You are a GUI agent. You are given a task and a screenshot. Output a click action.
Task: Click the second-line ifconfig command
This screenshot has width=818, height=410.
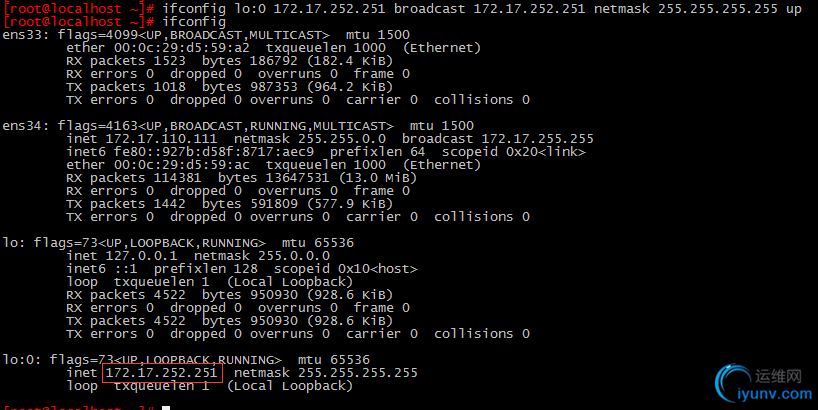click(194, 22)
